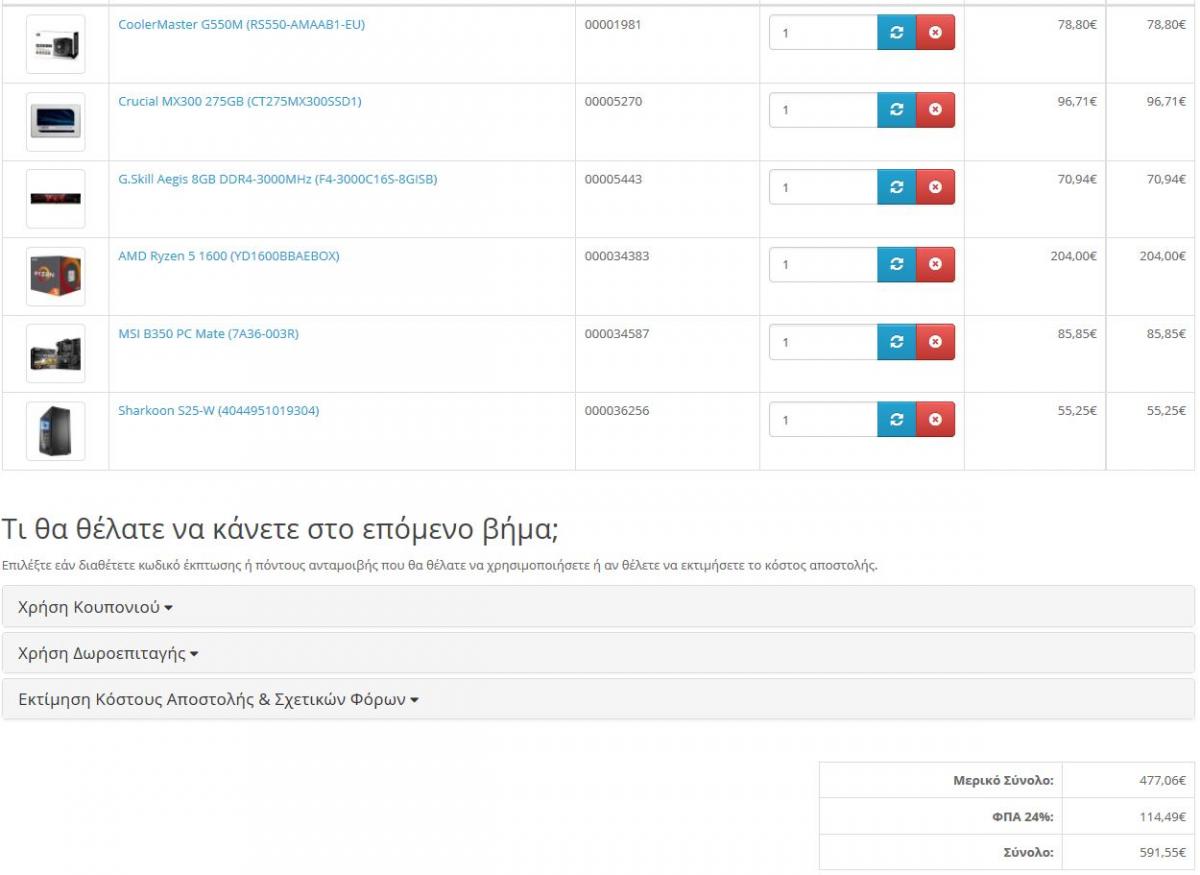Viewport: 1200px width, 875px height.
Task: Delete MSI B350 PC Mate from cart
Action: pos(935,342)
